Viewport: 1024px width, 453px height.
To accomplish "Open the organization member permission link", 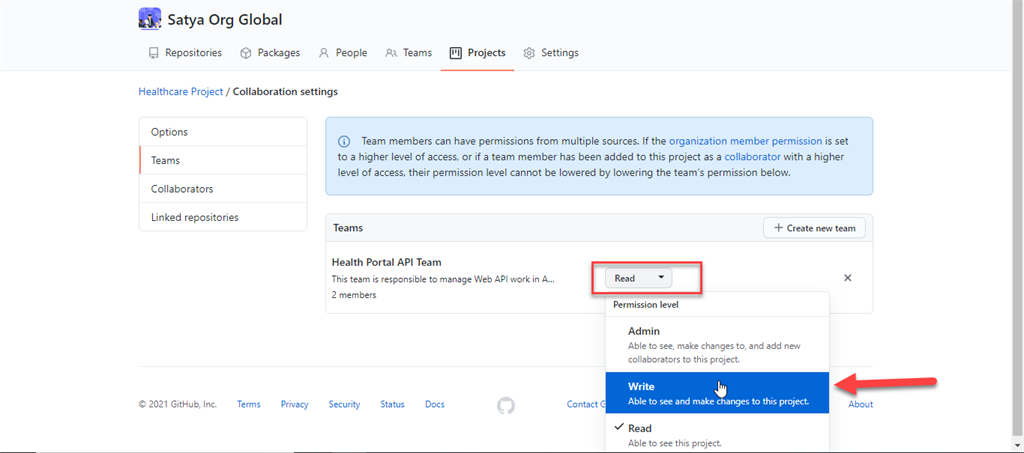I will click(x=746, y=140).
